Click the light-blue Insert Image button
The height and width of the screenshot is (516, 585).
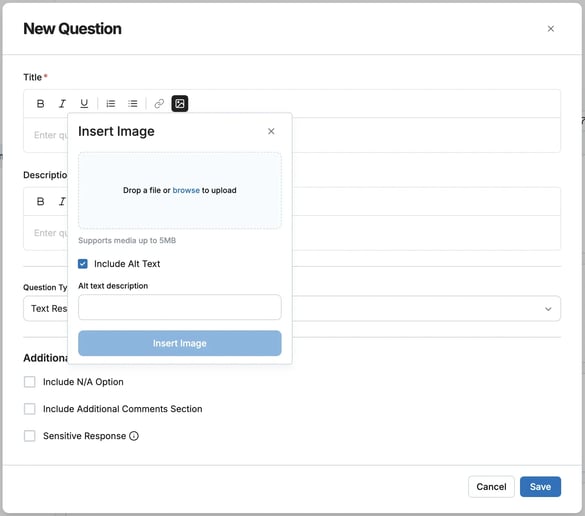180,343
